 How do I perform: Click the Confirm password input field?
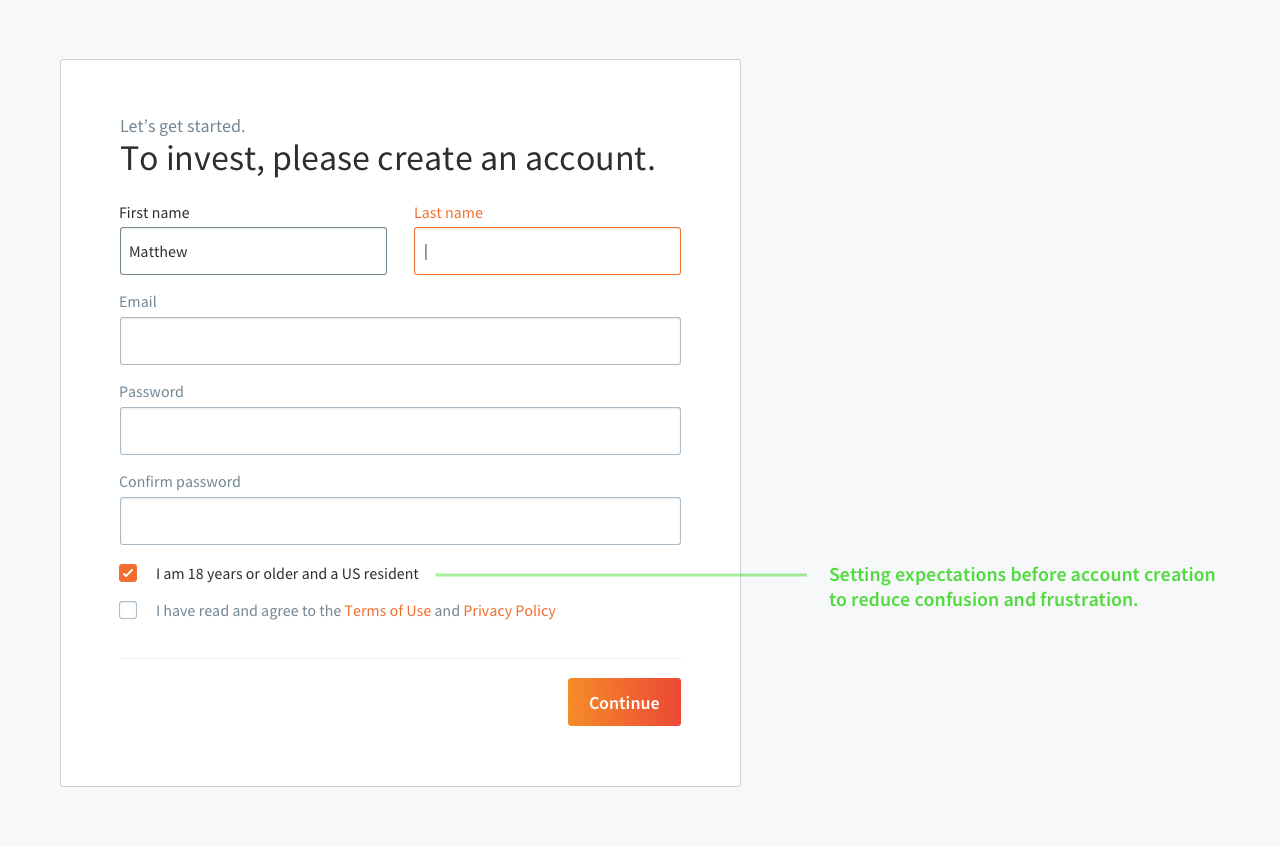400,521
